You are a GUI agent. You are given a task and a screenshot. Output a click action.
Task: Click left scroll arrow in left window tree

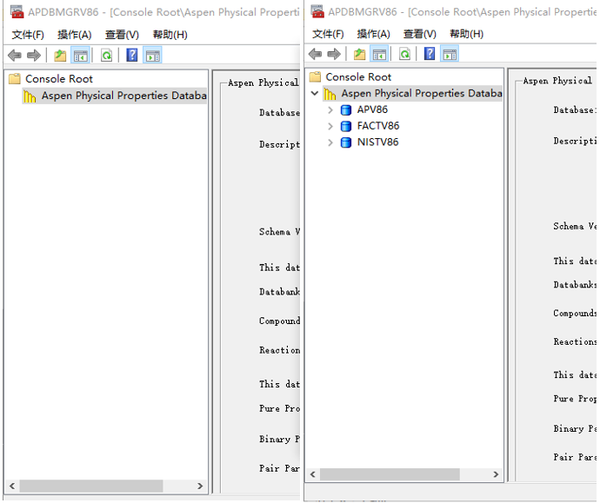(x=12, y=486)
